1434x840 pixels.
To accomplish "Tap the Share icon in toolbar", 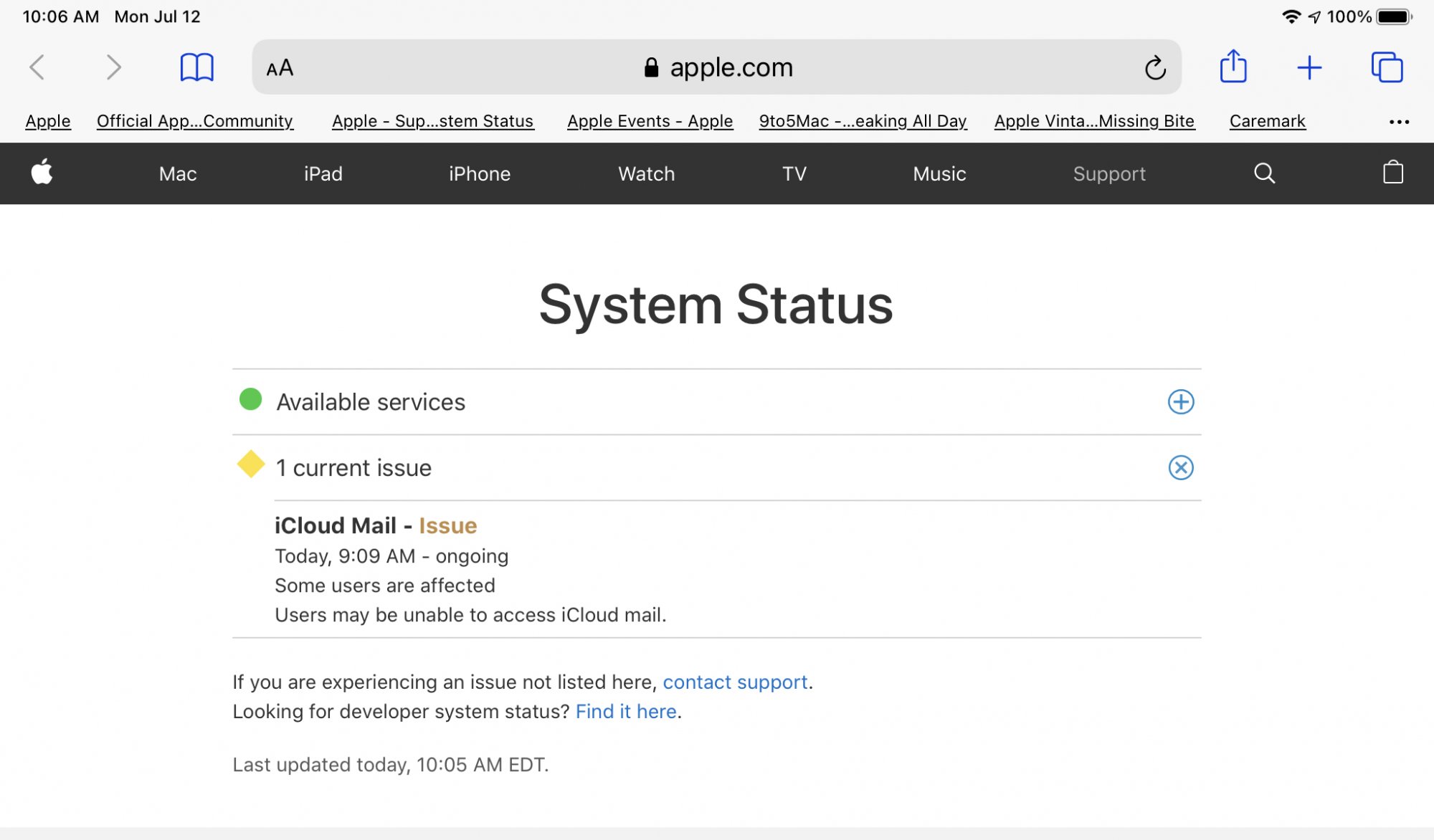I will [1233, 67].
